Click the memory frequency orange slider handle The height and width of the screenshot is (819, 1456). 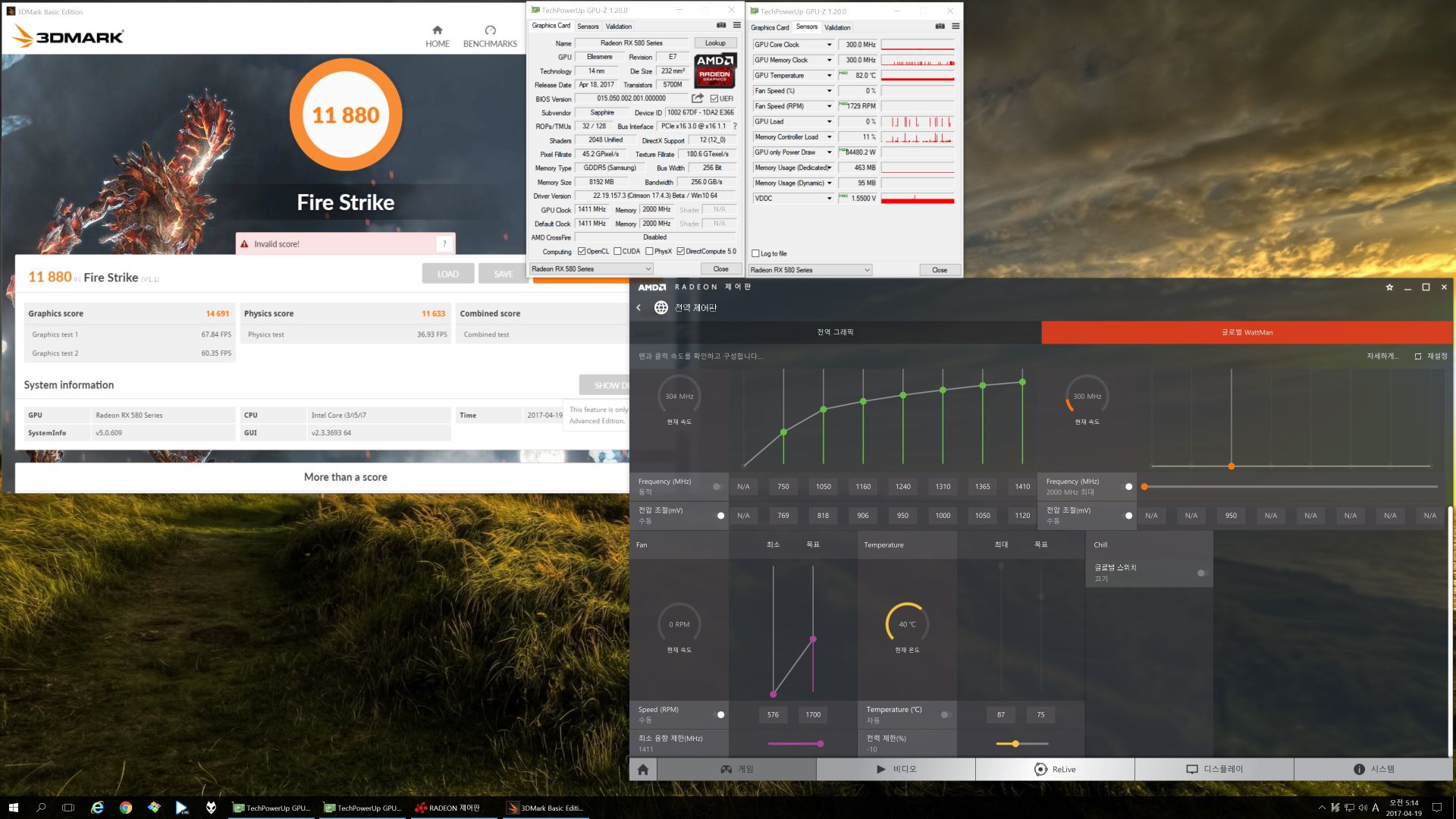point(1144,487)
